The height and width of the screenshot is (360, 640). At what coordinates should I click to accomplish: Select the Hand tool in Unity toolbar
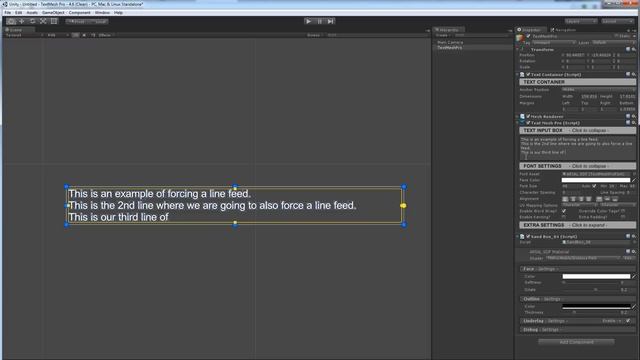11,21
